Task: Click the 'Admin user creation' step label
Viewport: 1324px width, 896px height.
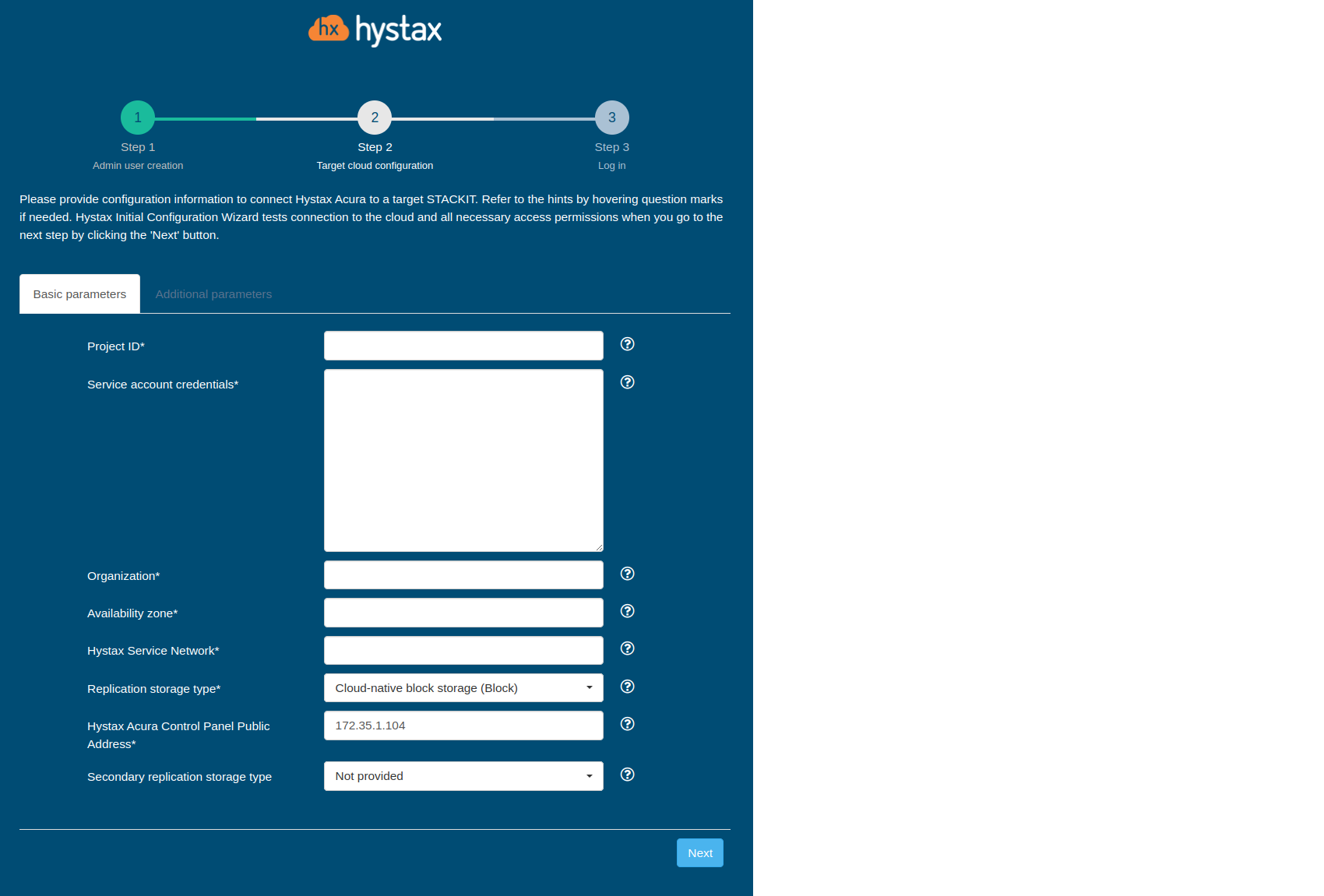Action: click(138, 166)
